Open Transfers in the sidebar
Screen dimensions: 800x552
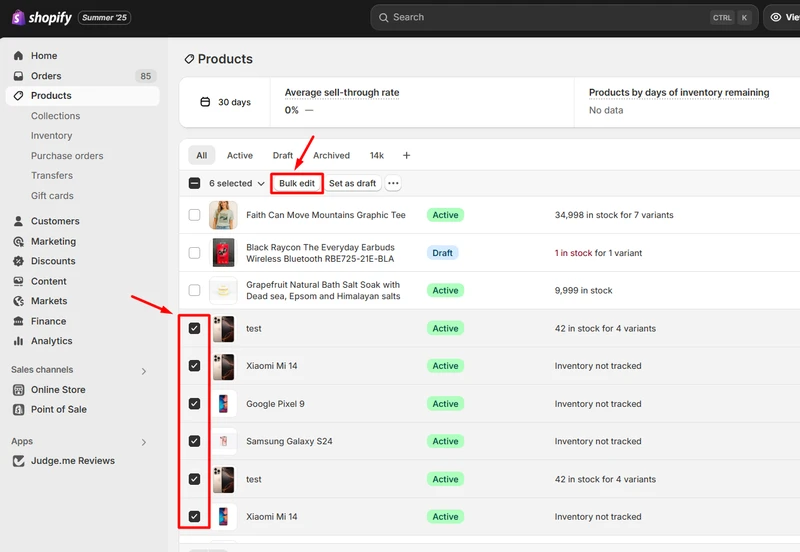(x=52, y=175)
